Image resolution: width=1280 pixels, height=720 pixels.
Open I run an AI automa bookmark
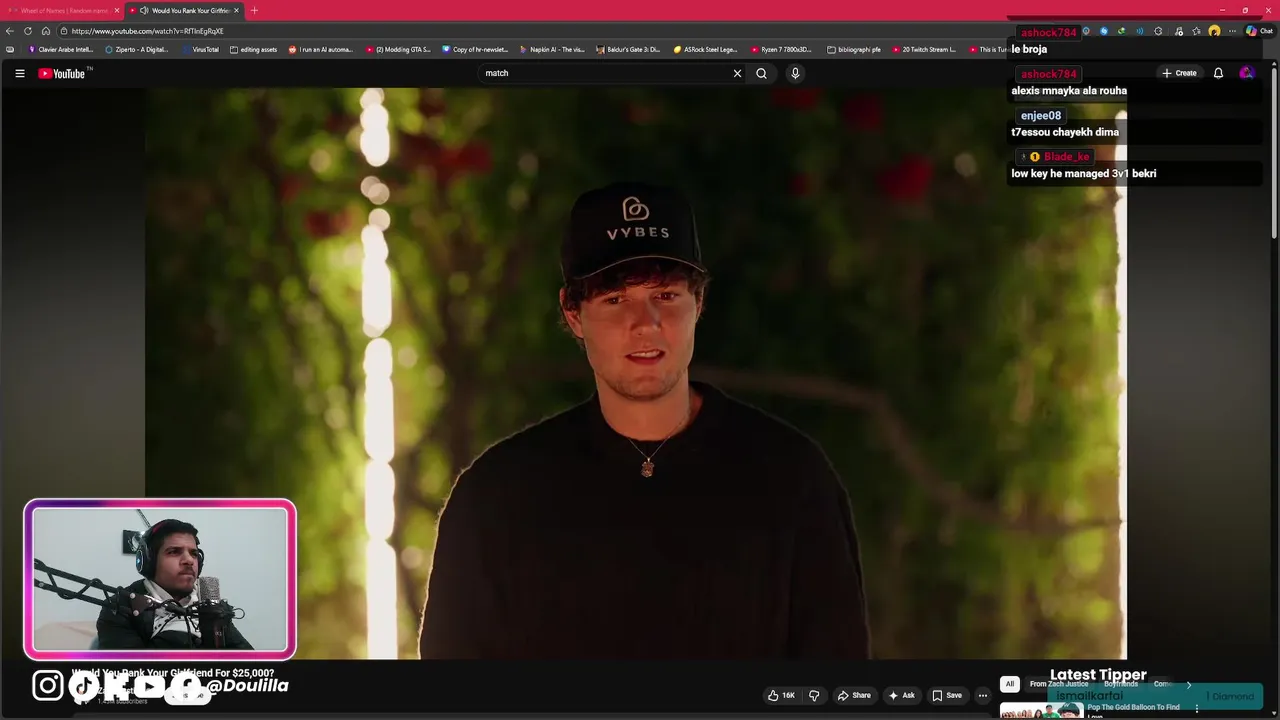pos(321,49)
